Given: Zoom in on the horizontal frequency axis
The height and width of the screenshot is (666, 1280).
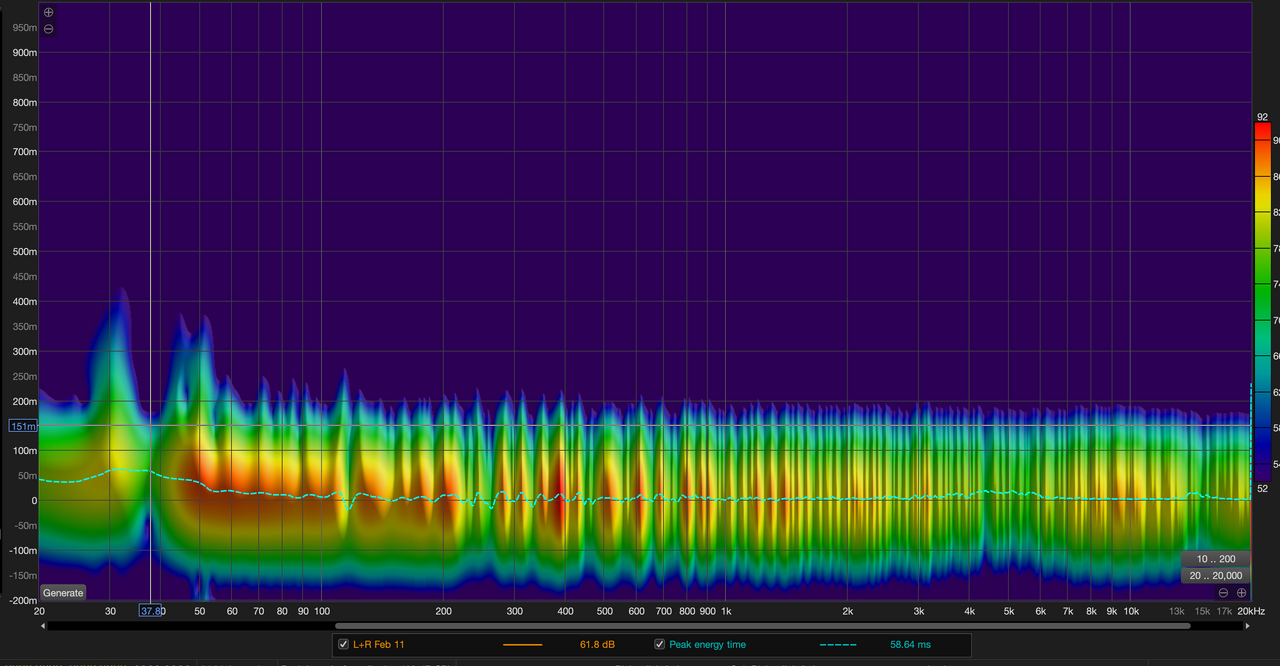Looking at the screenshot, I should point(1241,593).
